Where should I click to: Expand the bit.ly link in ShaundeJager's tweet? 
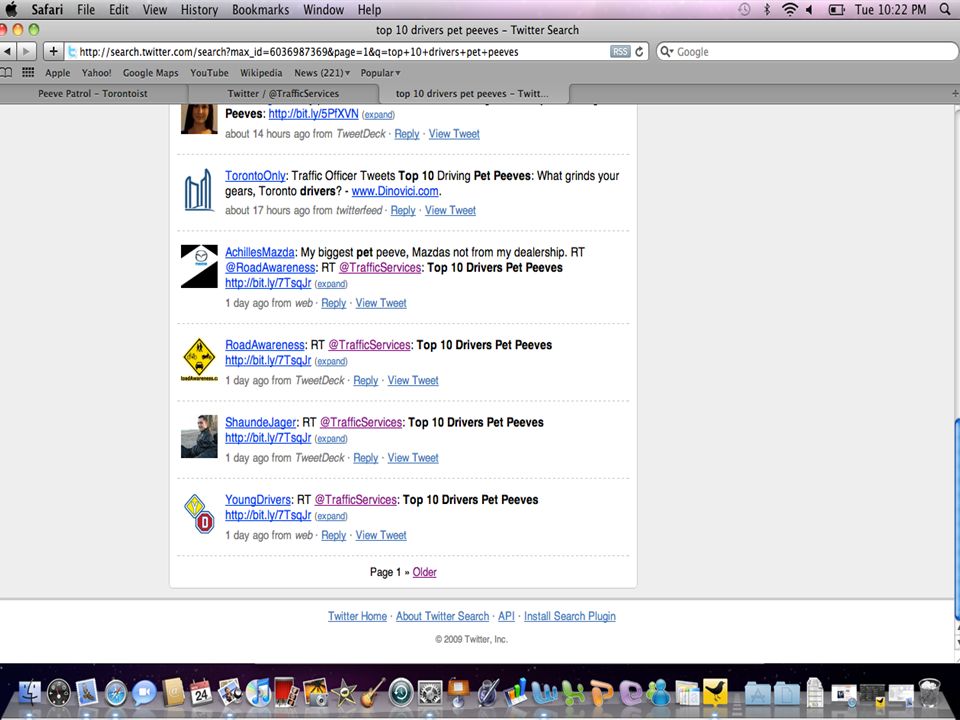tap(331, 439)
